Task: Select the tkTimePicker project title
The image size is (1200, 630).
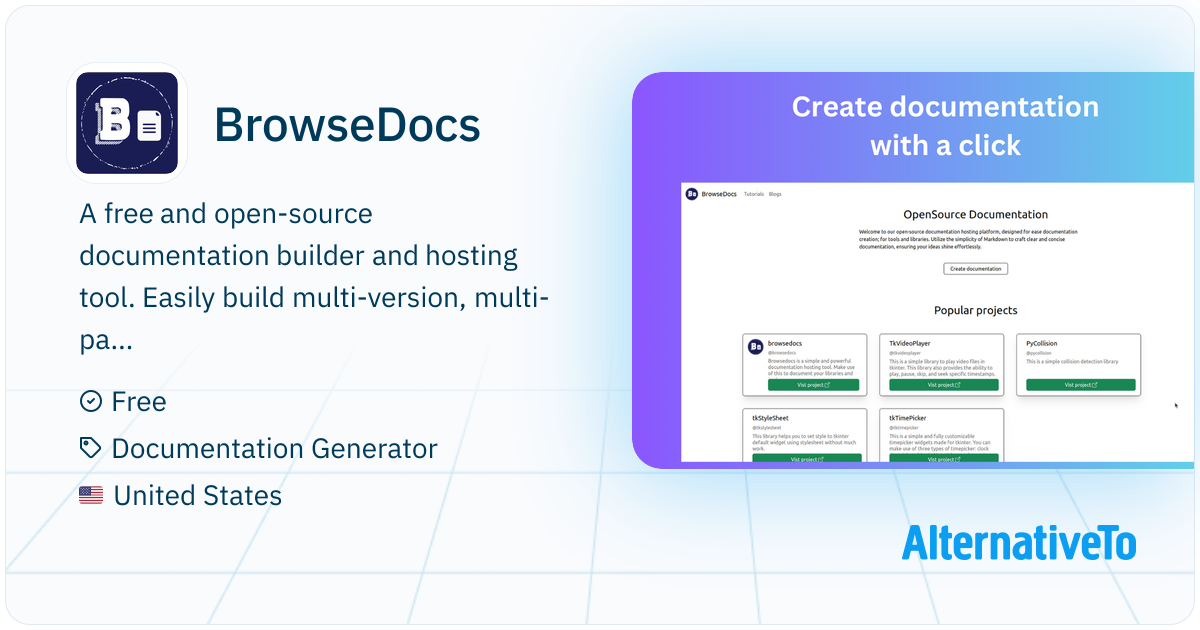Action: [x=908, y=417]
